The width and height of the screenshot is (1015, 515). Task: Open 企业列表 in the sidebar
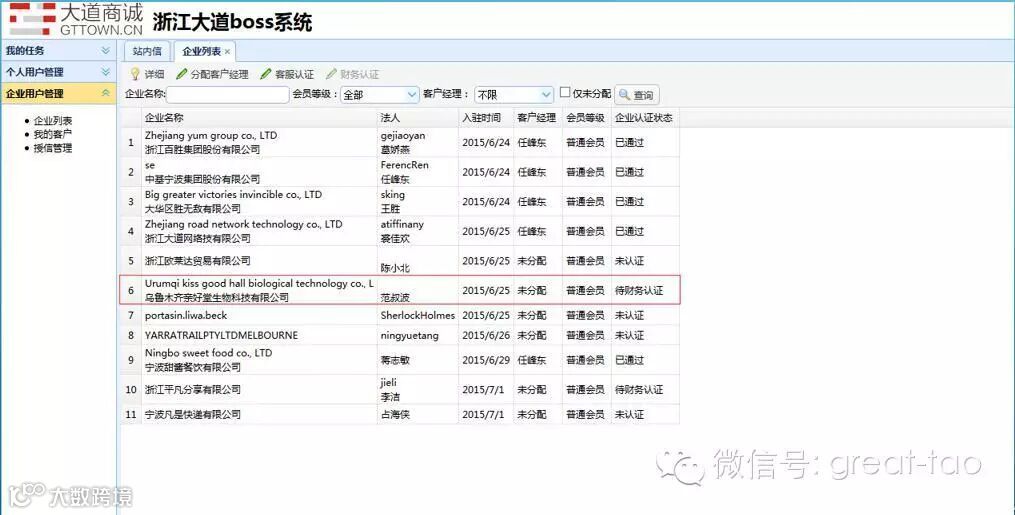tap(53, 120)
